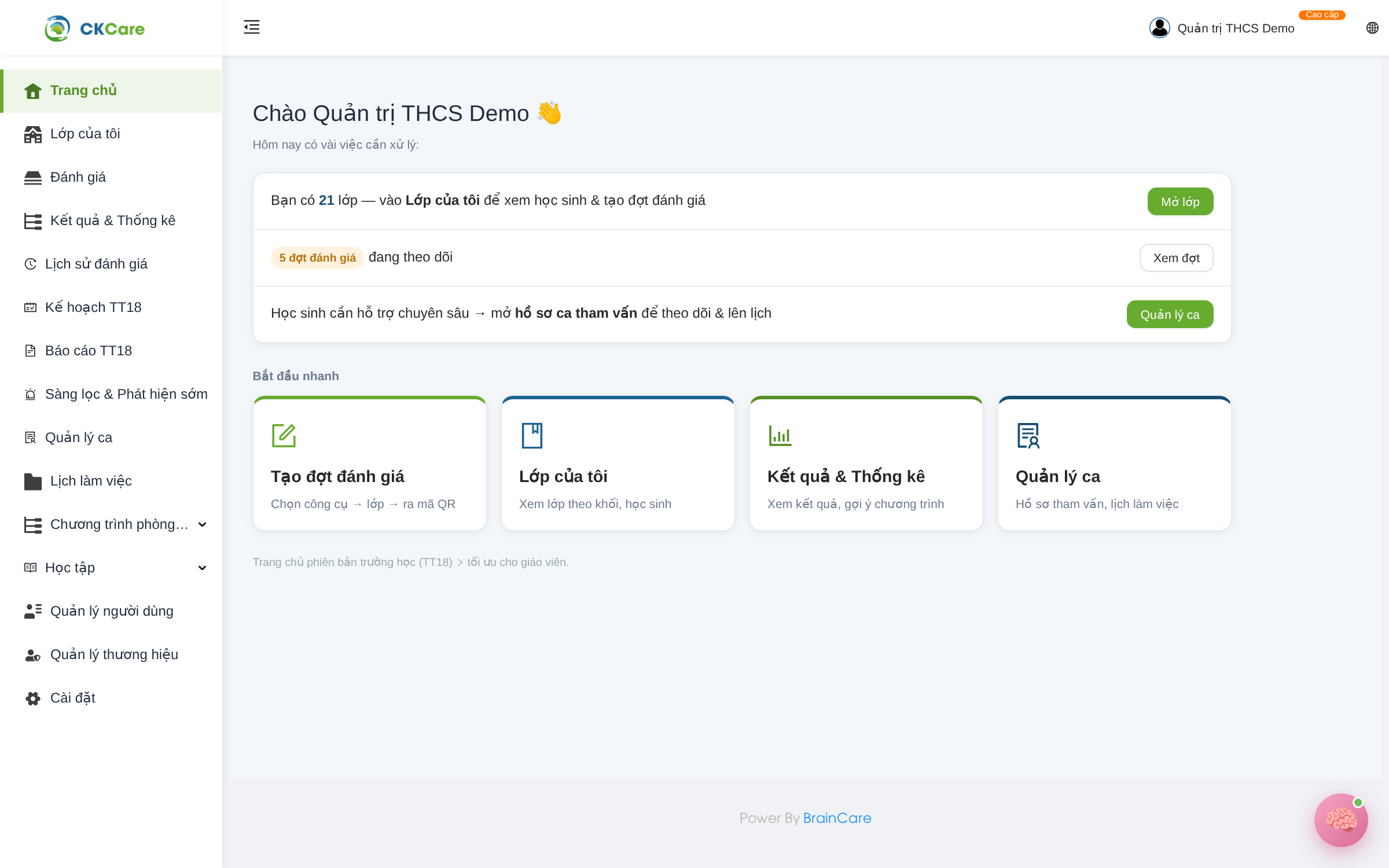Expand the Học tập submenu chevron
Screen dimensions: 1389x868
tap(202, 568)
